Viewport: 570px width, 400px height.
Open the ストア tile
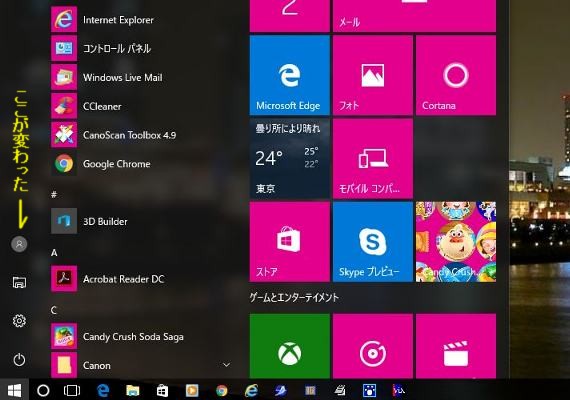[x=290, y=242]
